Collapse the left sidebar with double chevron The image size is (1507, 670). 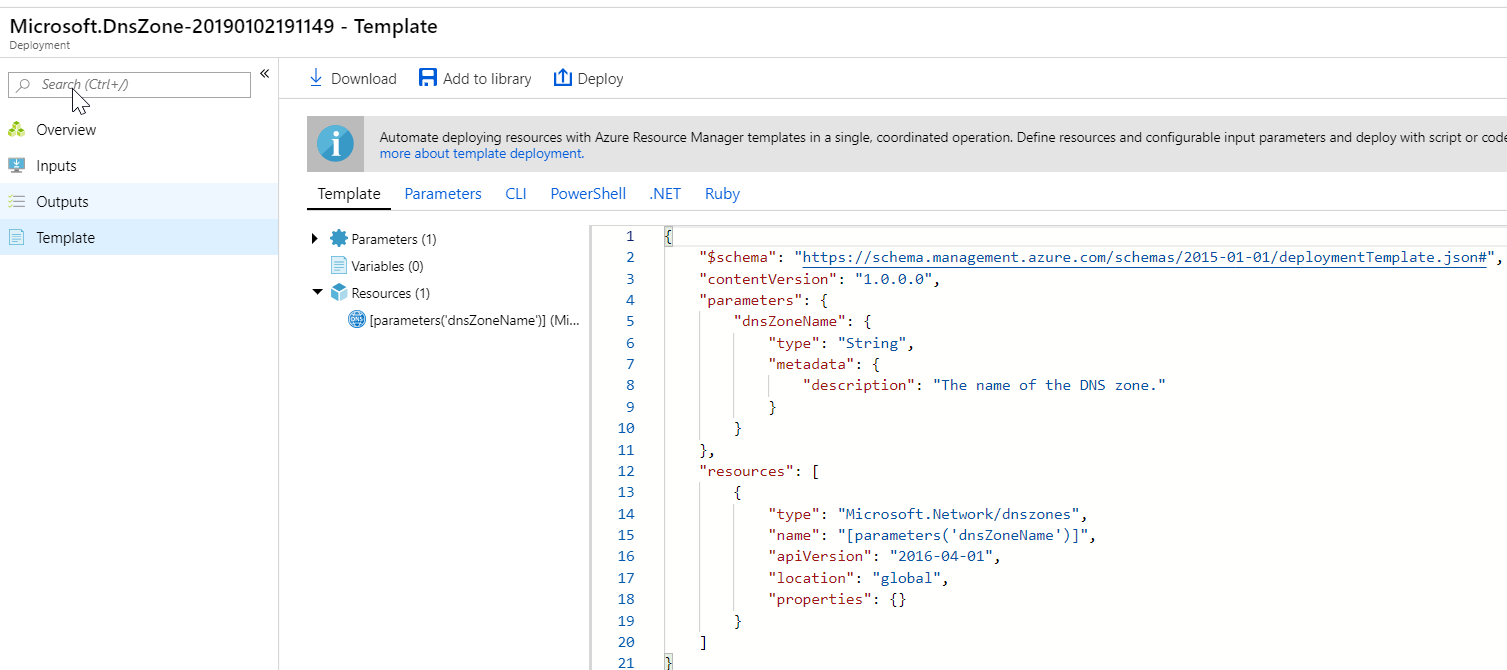(x=265, y=73)
